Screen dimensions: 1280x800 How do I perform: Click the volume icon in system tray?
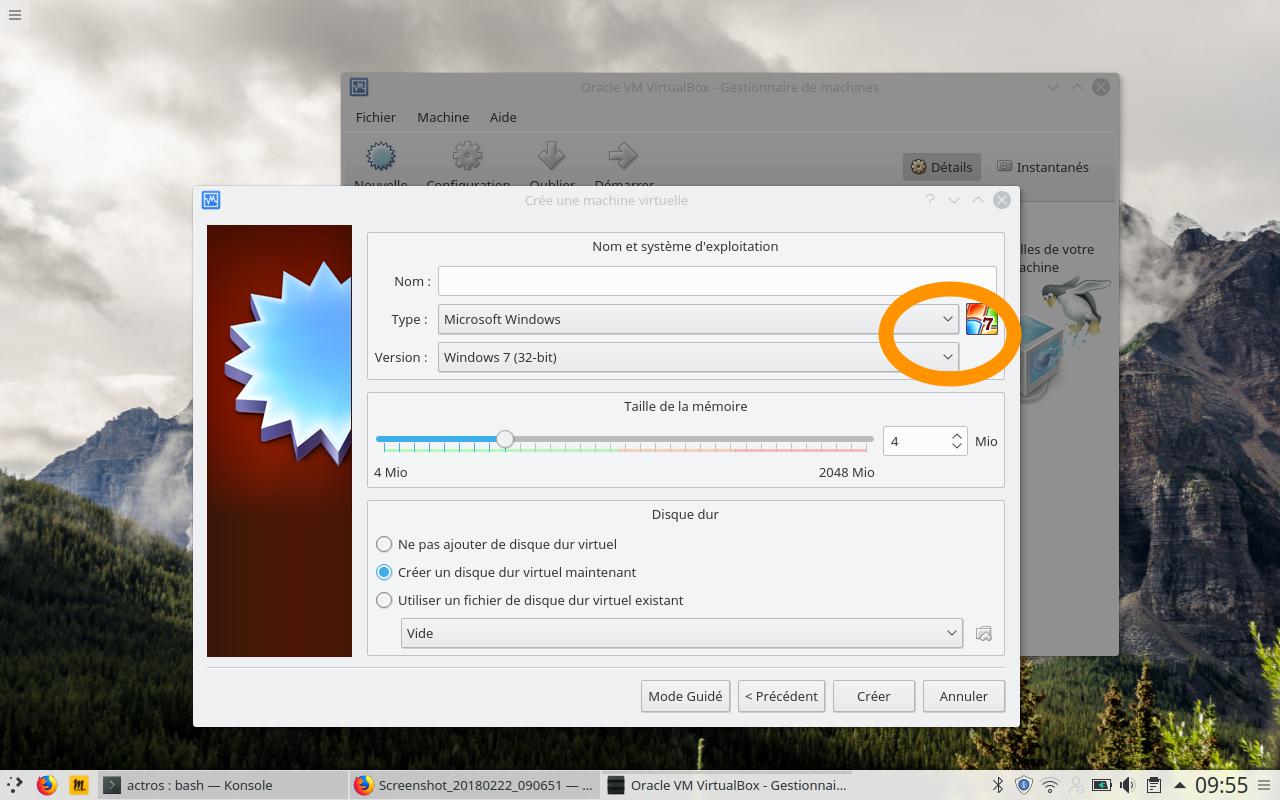(x=1127, y=785)
